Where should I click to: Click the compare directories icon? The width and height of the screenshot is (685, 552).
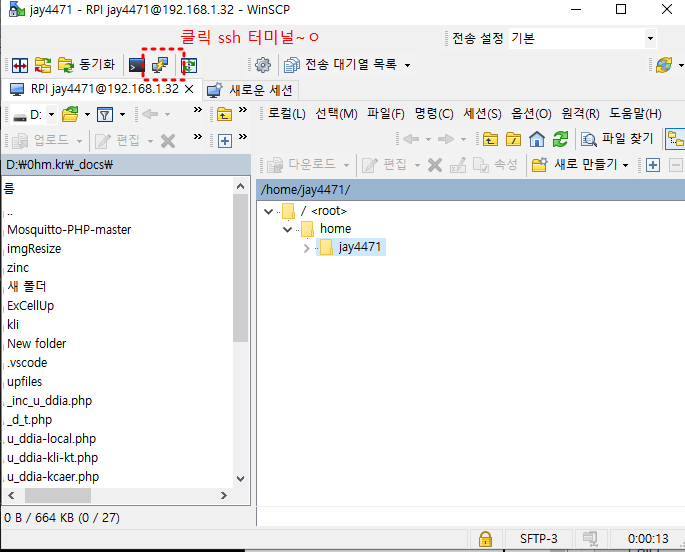click(x=20, y=66)
